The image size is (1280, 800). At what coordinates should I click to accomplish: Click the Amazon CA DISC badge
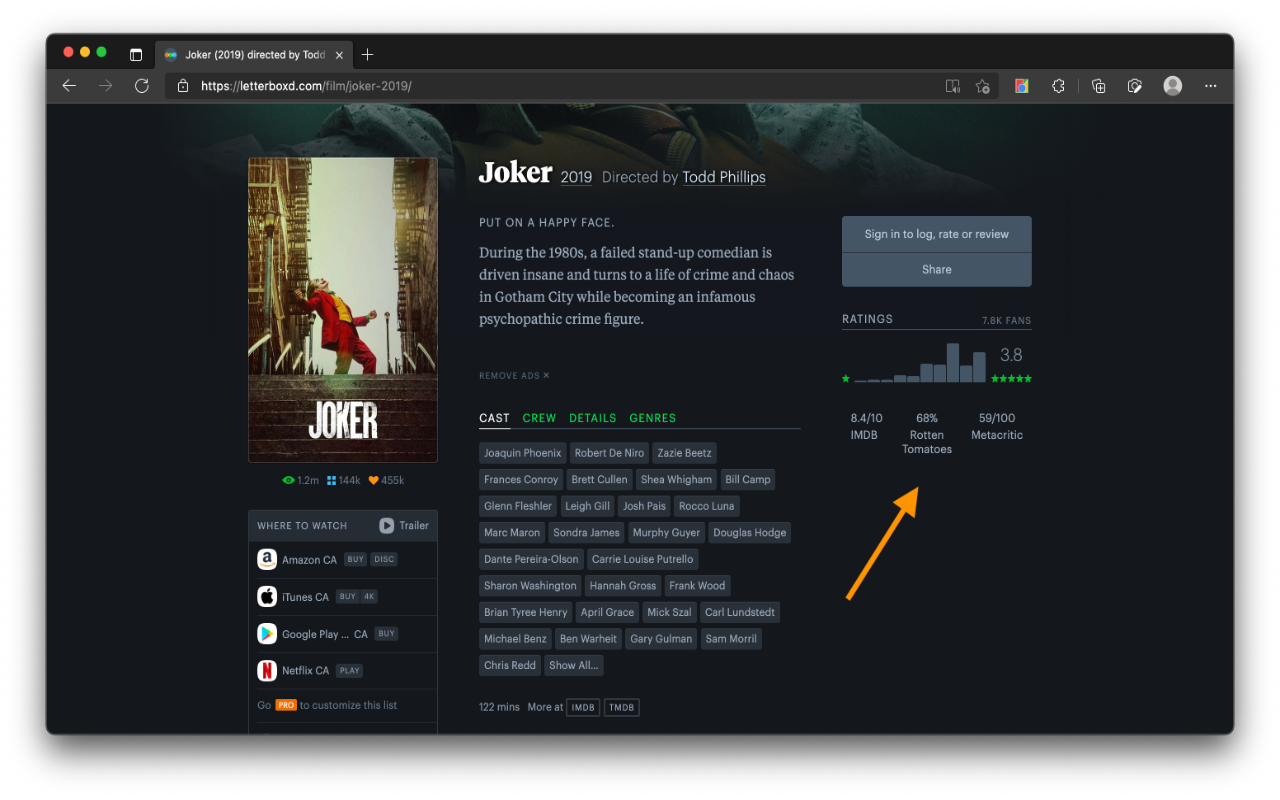[x=384, y=560]
